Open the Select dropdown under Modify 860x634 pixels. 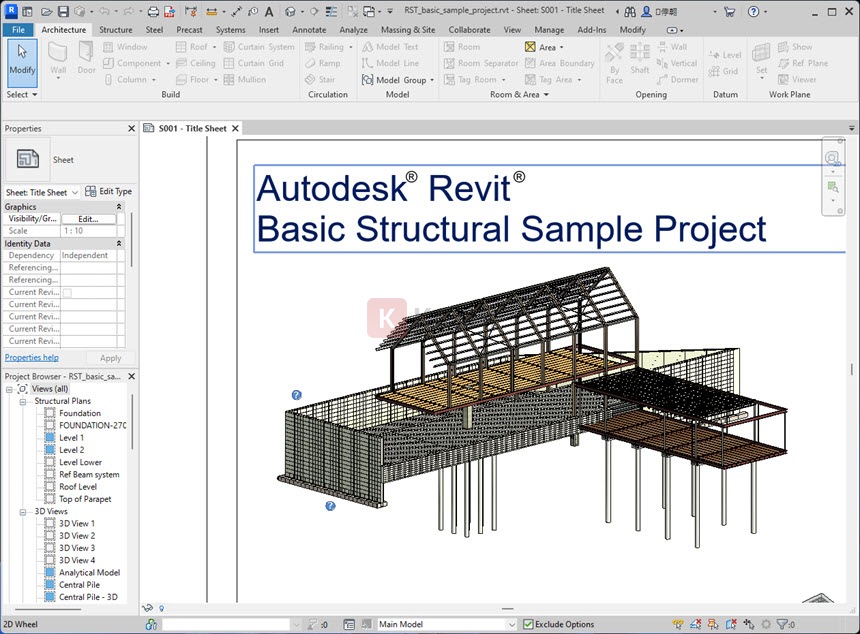20,95
